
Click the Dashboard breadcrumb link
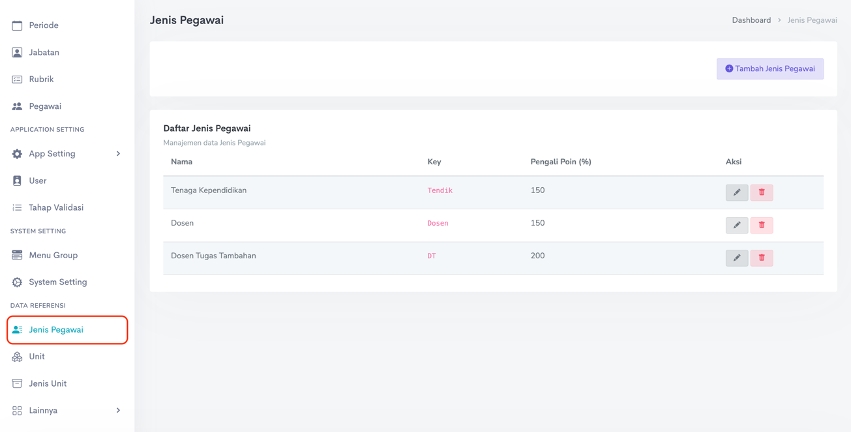pos(751,20)
